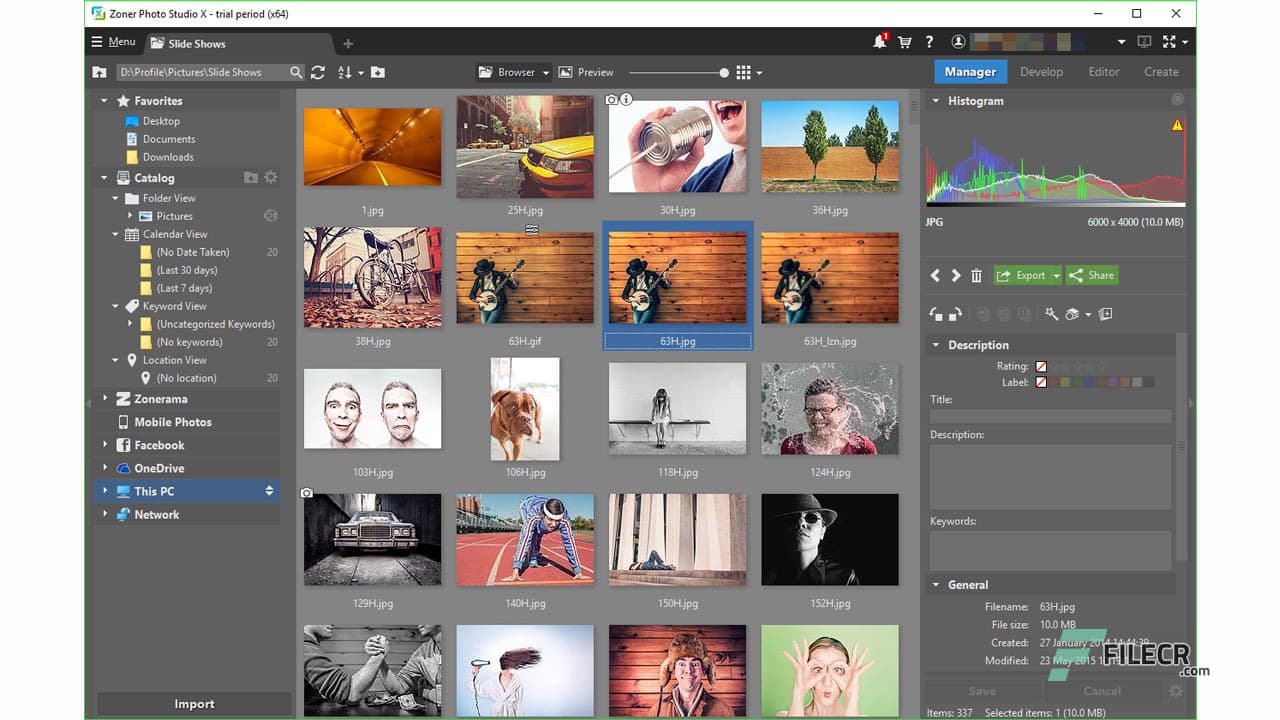Screen dimensions: 1280x720
Task: Open the Menu in the top left
Action: [114, 42]
